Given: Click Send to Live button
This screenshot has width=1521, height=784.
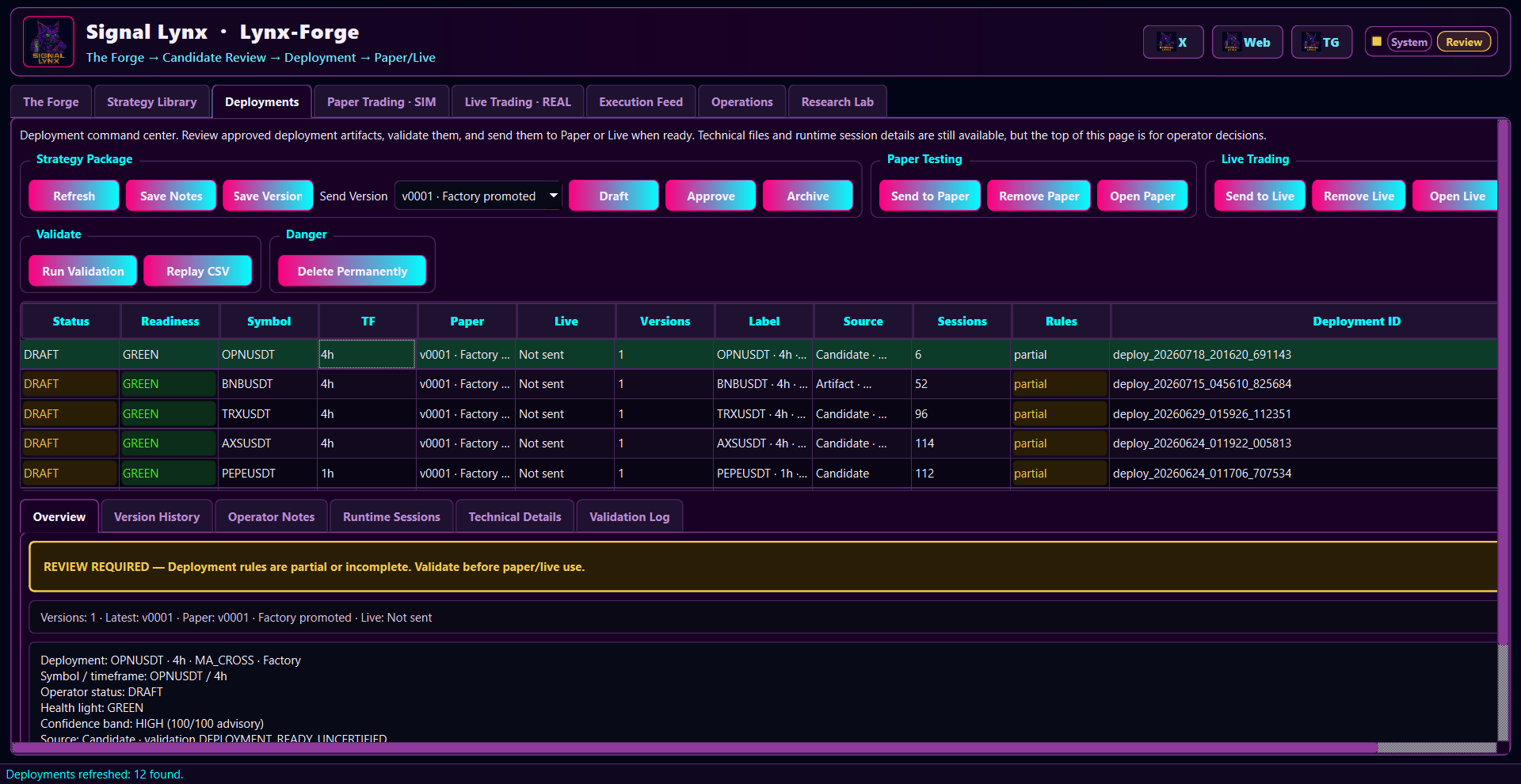Looking at the screenshot, I should (x=1260, y=196).
